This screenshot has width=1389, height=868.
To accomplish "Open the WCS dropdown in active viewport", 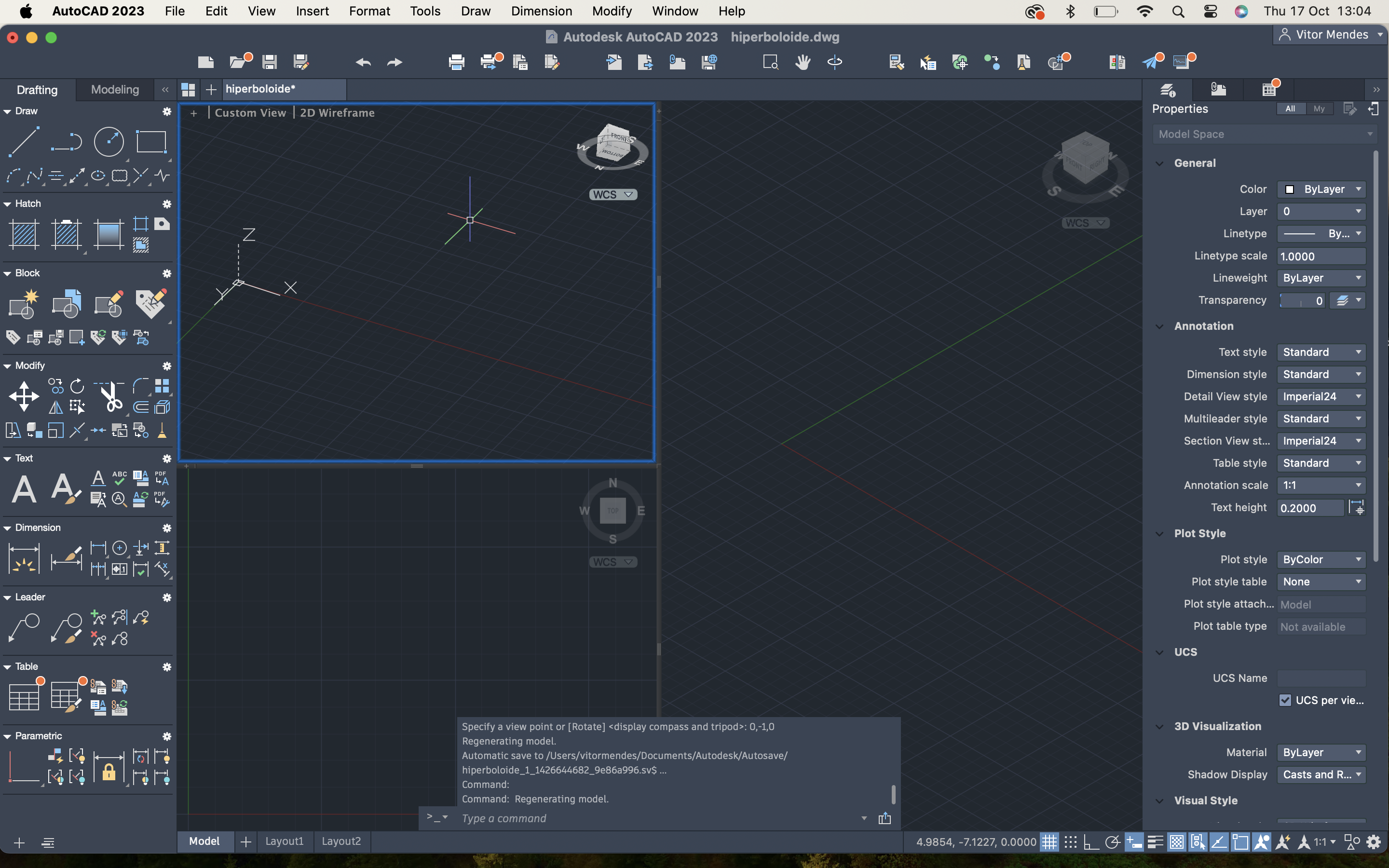I will click(x=613, y=195).
